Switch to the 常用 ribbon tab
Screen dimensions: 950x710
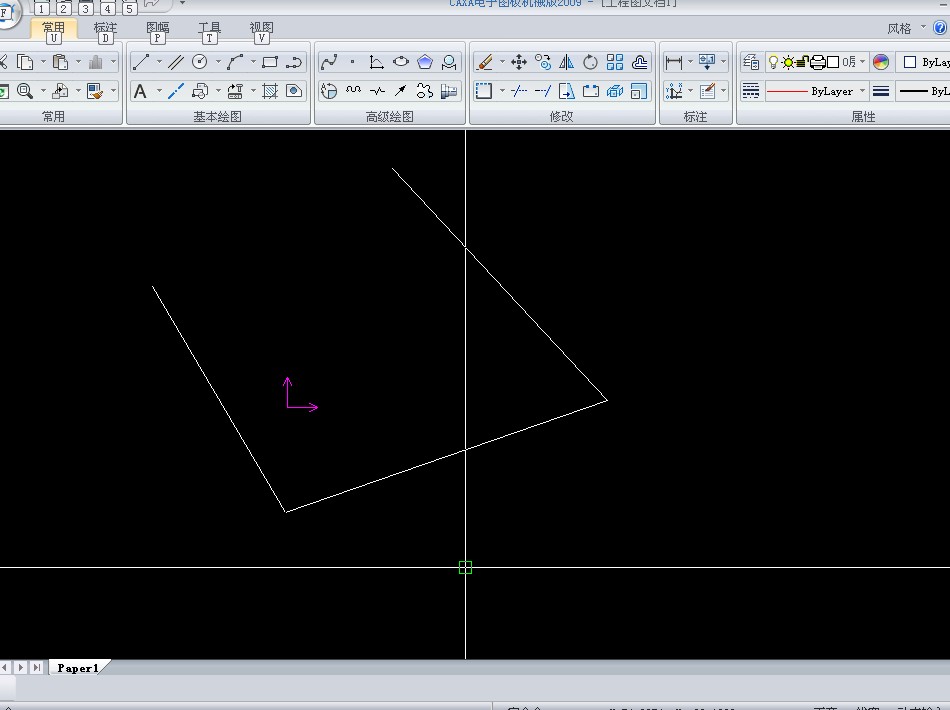(x=53, y=28)
